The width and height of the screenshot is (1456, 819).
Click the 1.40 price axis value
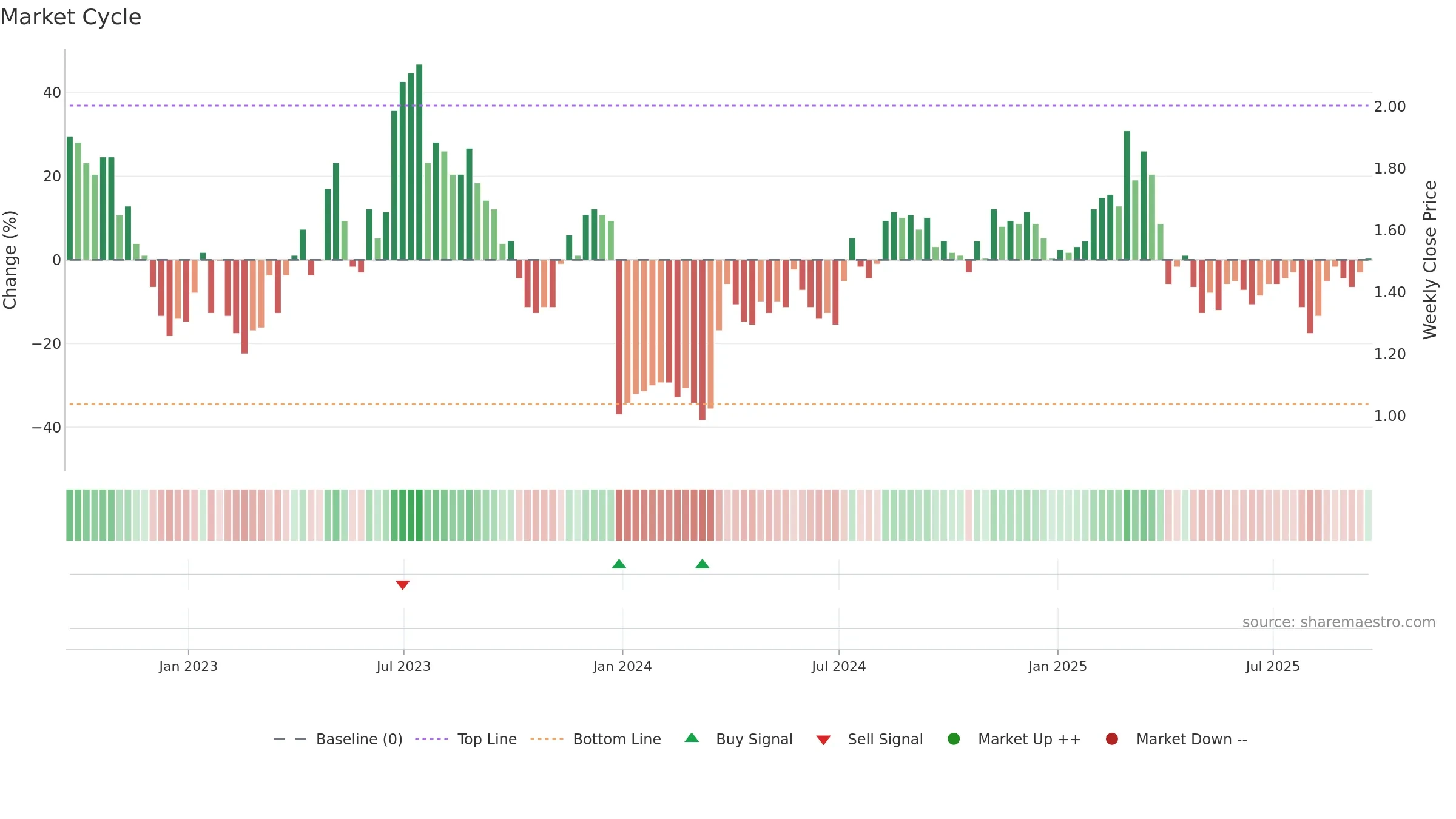coord(1390,292)
